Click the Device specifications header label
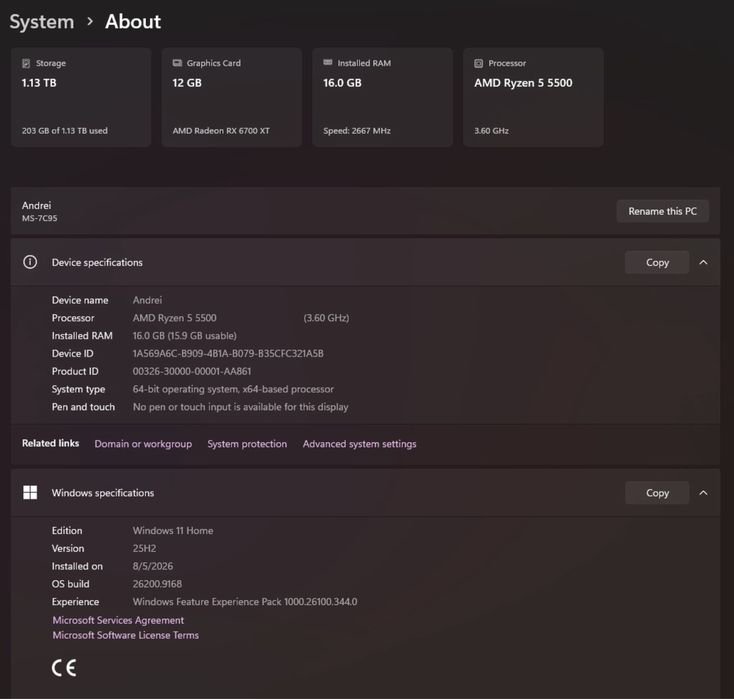This screenshot has width=734, height=699. point(97,262)
